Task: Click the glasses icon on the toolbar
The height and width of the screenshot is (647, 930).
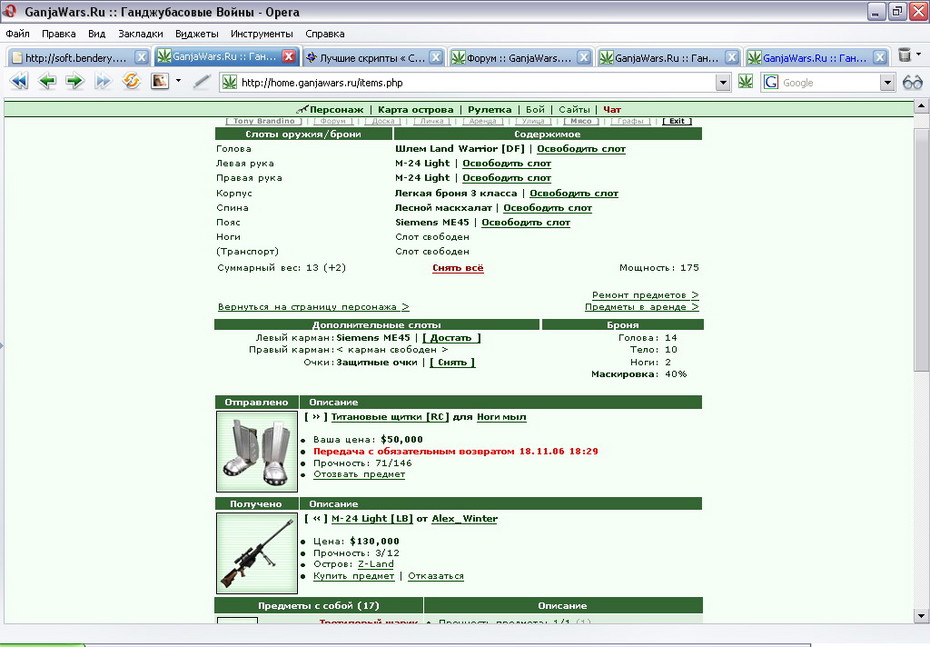Action: point(912,82)
